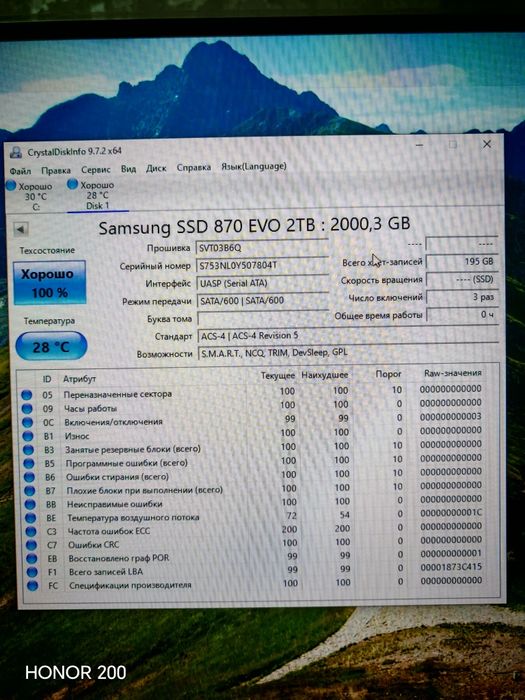Click the blue status dot for row B5
This screenshot has height=700, width=525.
29,464
